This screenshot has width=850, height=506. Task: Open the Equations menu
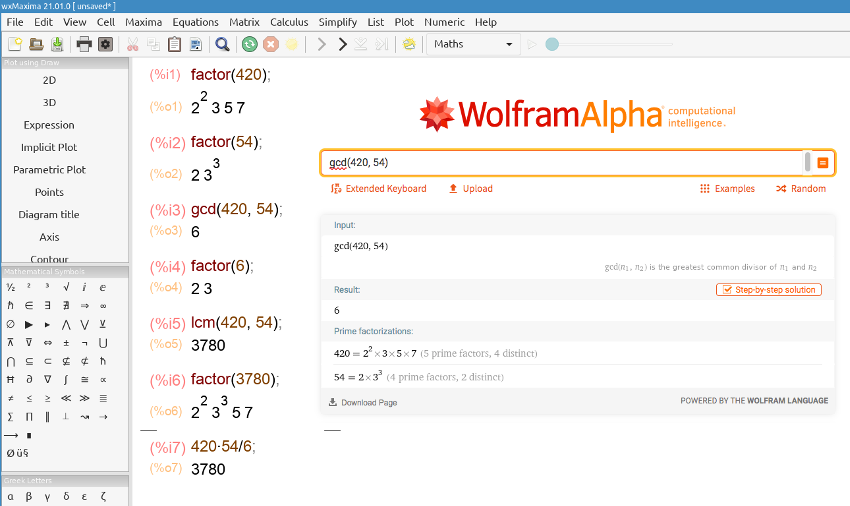coord(196,22)
